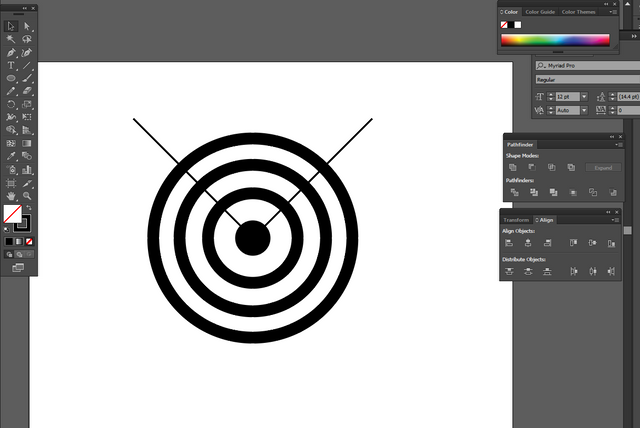Apply Gradient mode button

pos(19,242)
